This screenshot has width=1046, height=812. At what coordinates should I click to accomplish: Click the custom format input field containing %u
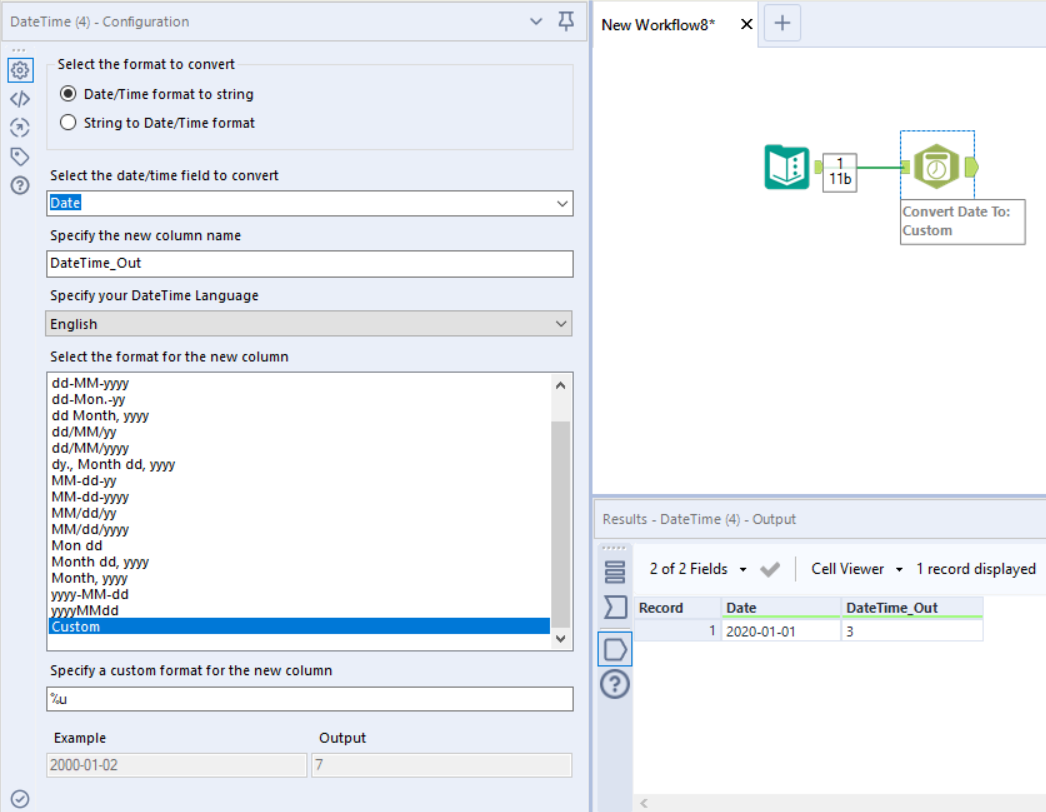(x=310, y=699)
